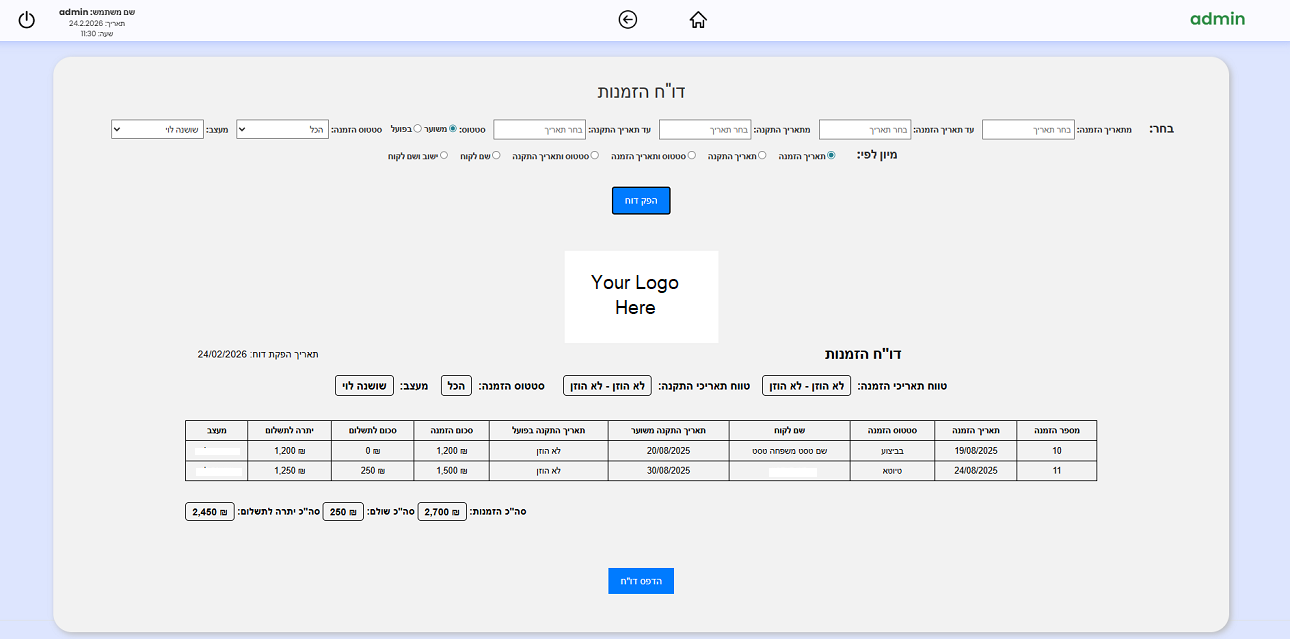
Task: Focus the 'מתאריך הזמנה' date field
Action: point(1028,129)
